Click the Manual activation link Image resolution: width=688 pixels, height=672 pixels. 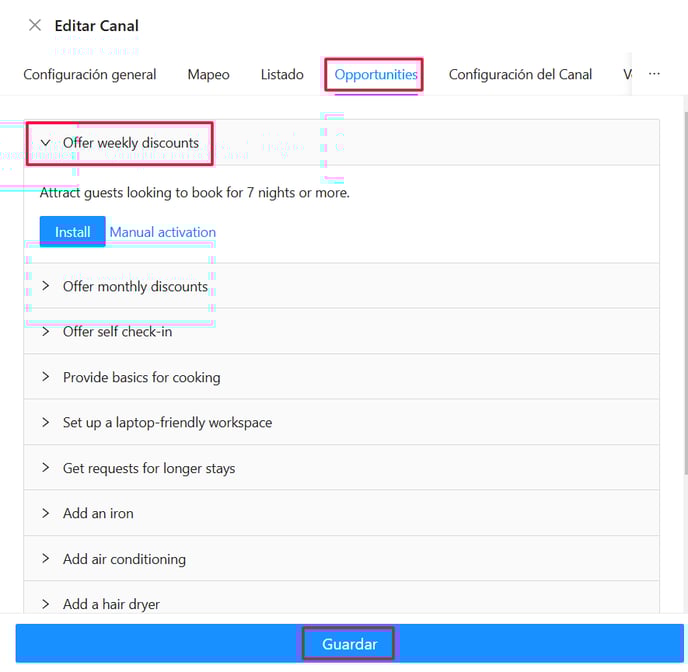coord(162,232)
